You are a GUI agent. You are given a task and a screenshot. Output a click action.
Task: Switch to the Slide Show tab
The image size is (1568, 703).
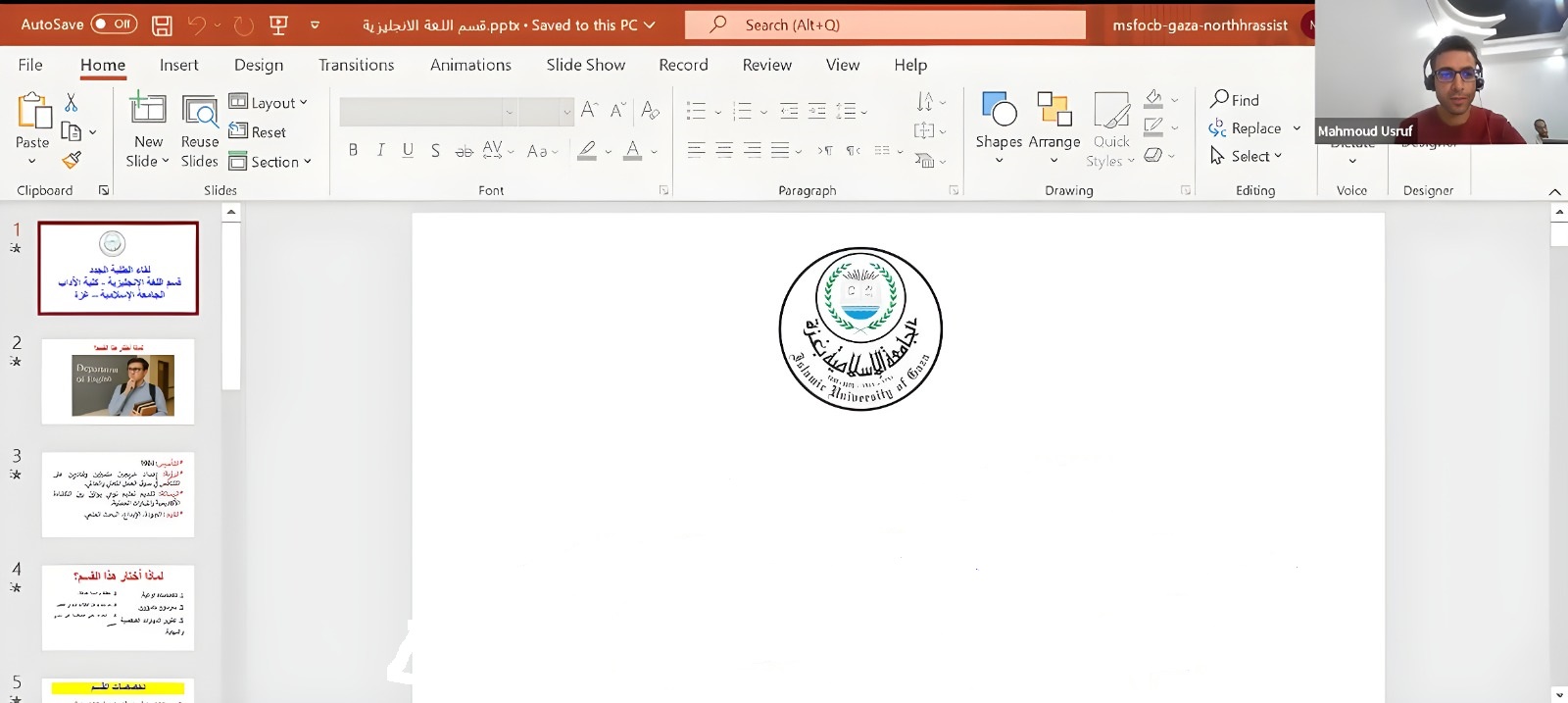tap(585, 65)
